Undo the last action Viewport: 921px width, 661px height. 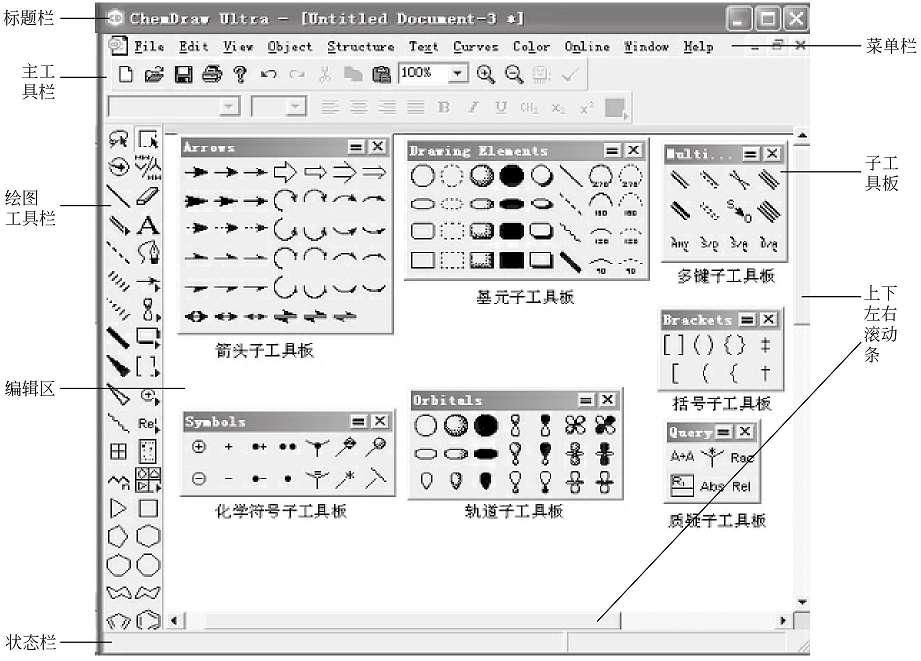(x=268, y=75)
